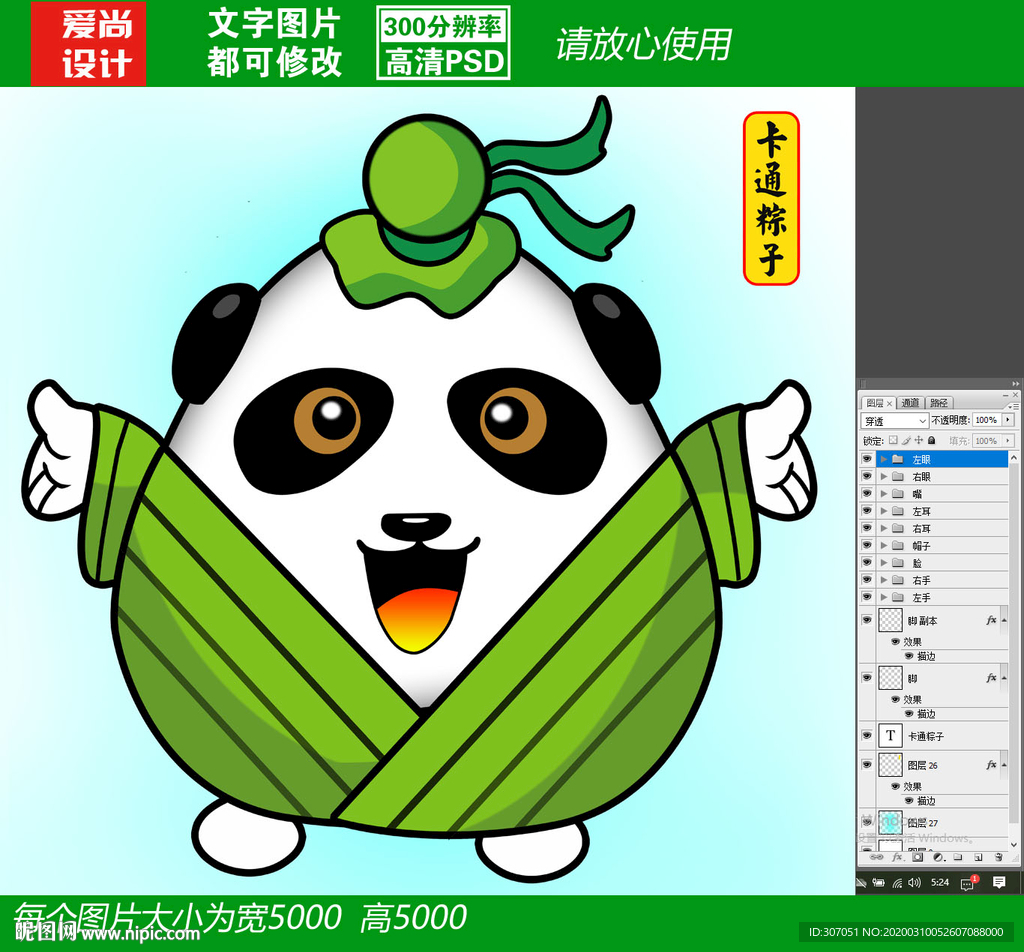The width and height of the screenshot is (1024, 952).
Task: Click the lock transparent pixels icon
Action: pos(893,440)
